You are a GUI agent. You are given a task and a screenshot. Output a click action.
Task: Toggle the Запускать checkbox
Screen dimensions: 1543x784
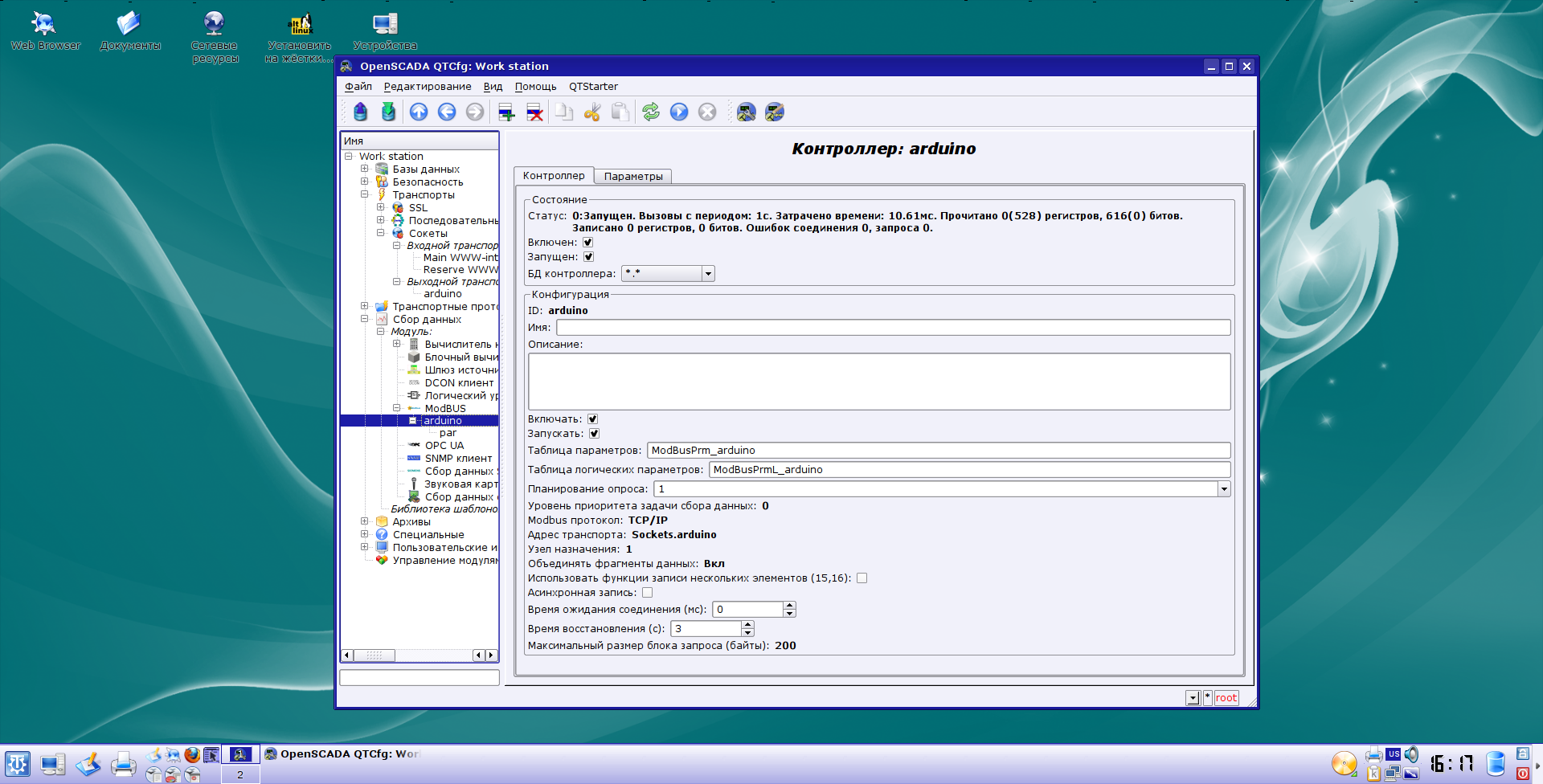594,434
